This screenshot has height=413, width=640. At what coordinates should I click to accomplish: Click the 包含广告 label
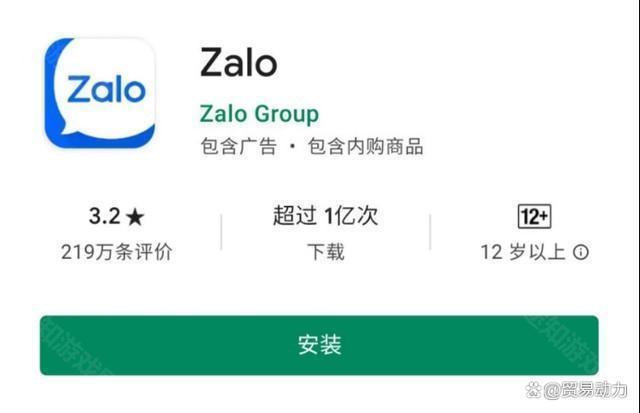tap(239, 146)
